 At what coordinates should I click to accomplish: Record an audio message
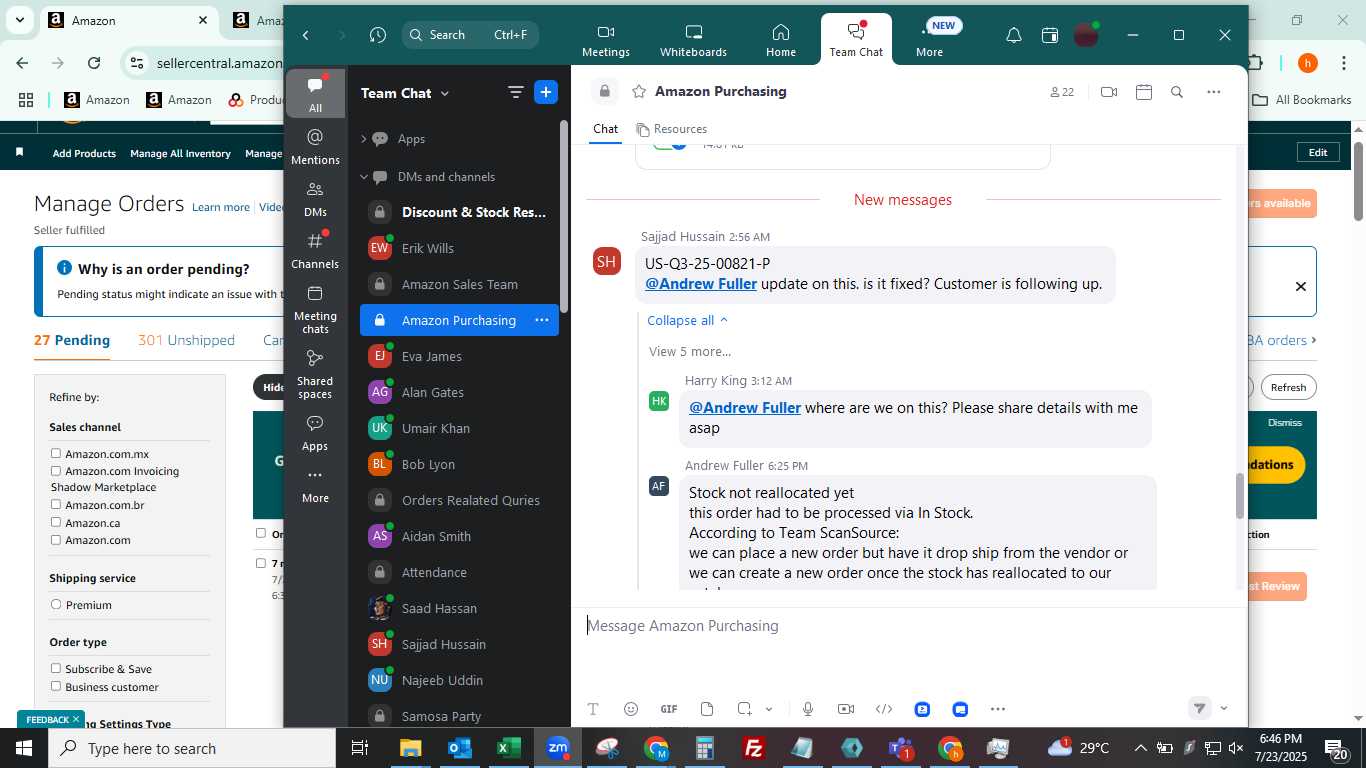click(x=808, y=709)
